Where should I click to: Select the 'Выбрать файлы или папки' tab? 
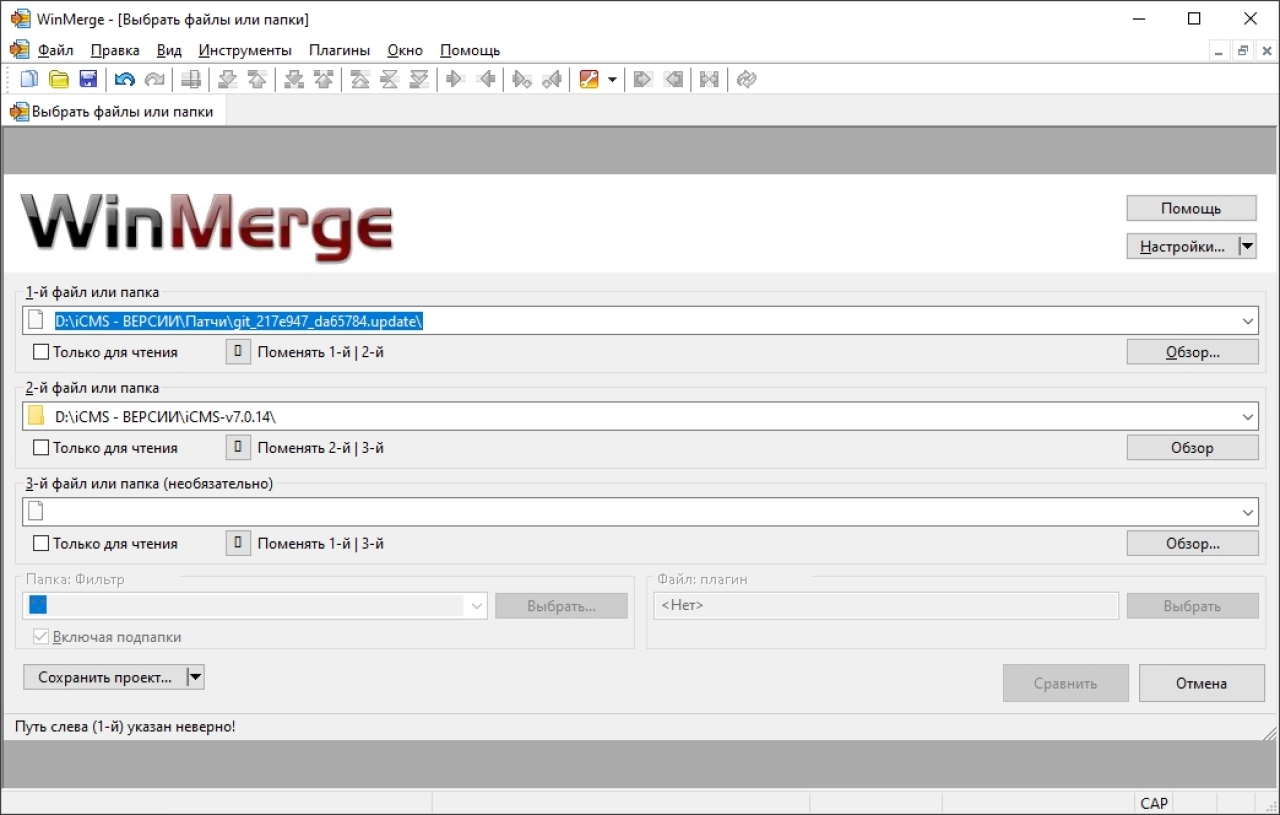(113, 112)
